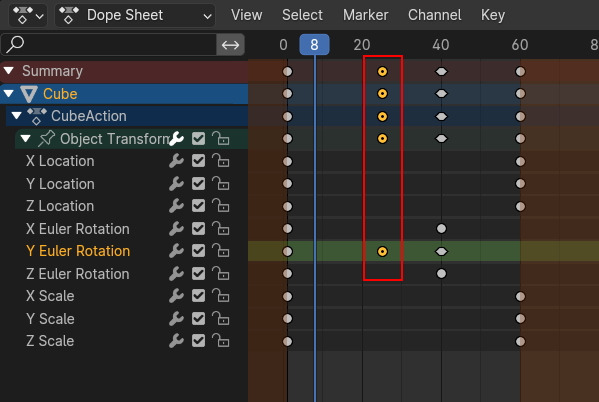The width and height of the screenshot is (599, 402).
Task: Click the channel search field
Action: 109,45
